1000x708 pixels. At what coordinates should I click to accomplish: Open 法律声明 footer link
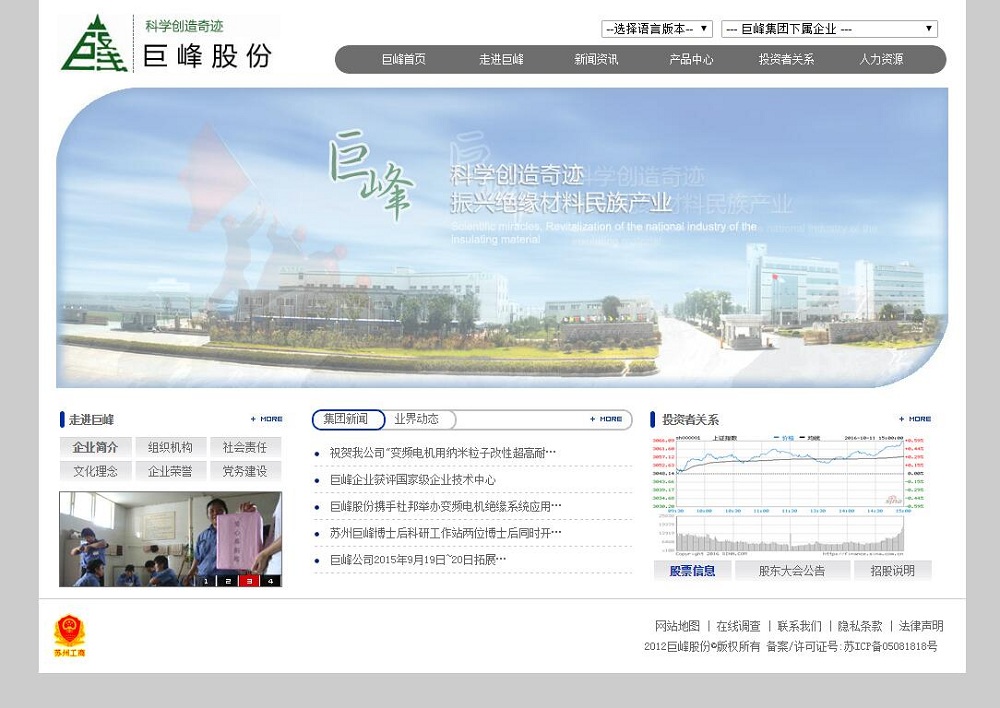pyautogui.click(x=921, y=626)
